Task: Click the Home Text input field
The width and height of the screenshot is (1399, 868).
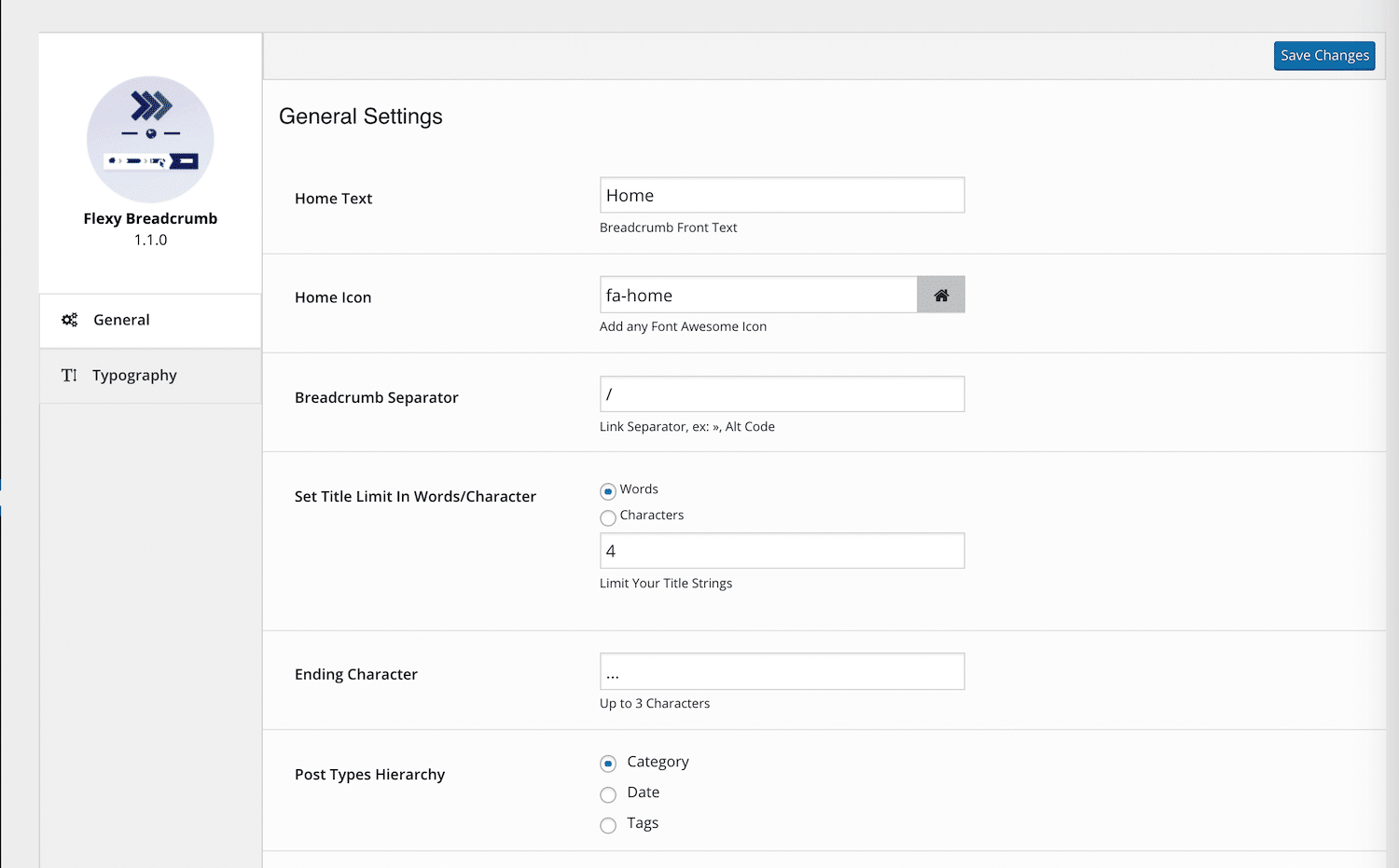Action: point(782,196)
